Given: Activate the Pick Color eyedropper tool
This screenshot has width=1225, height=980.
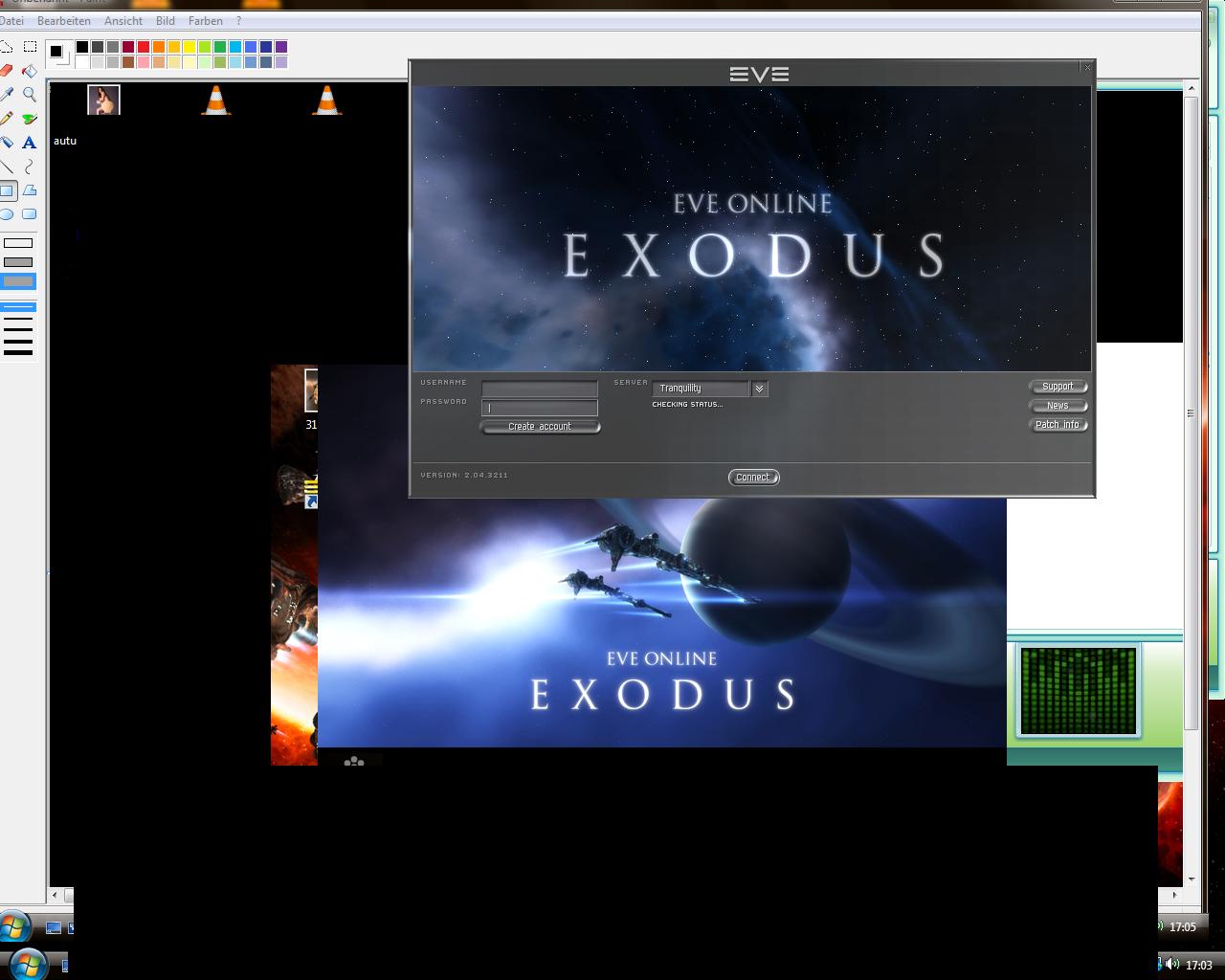Looking at the screenshot, I should [7, 94].
